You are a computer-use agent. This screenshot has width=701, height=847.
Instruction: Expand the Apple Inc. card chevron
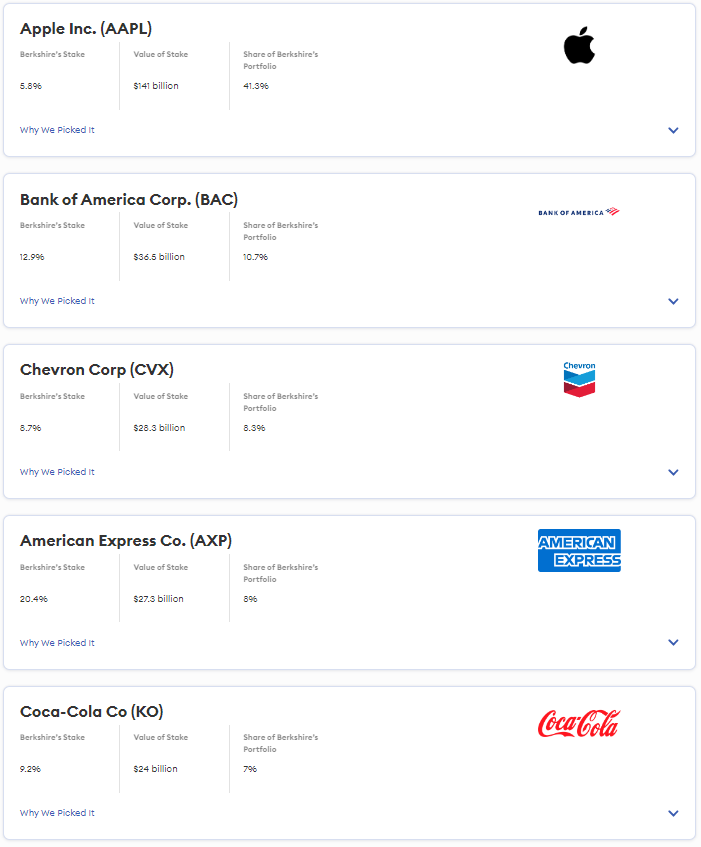click(x=673, y=130)
